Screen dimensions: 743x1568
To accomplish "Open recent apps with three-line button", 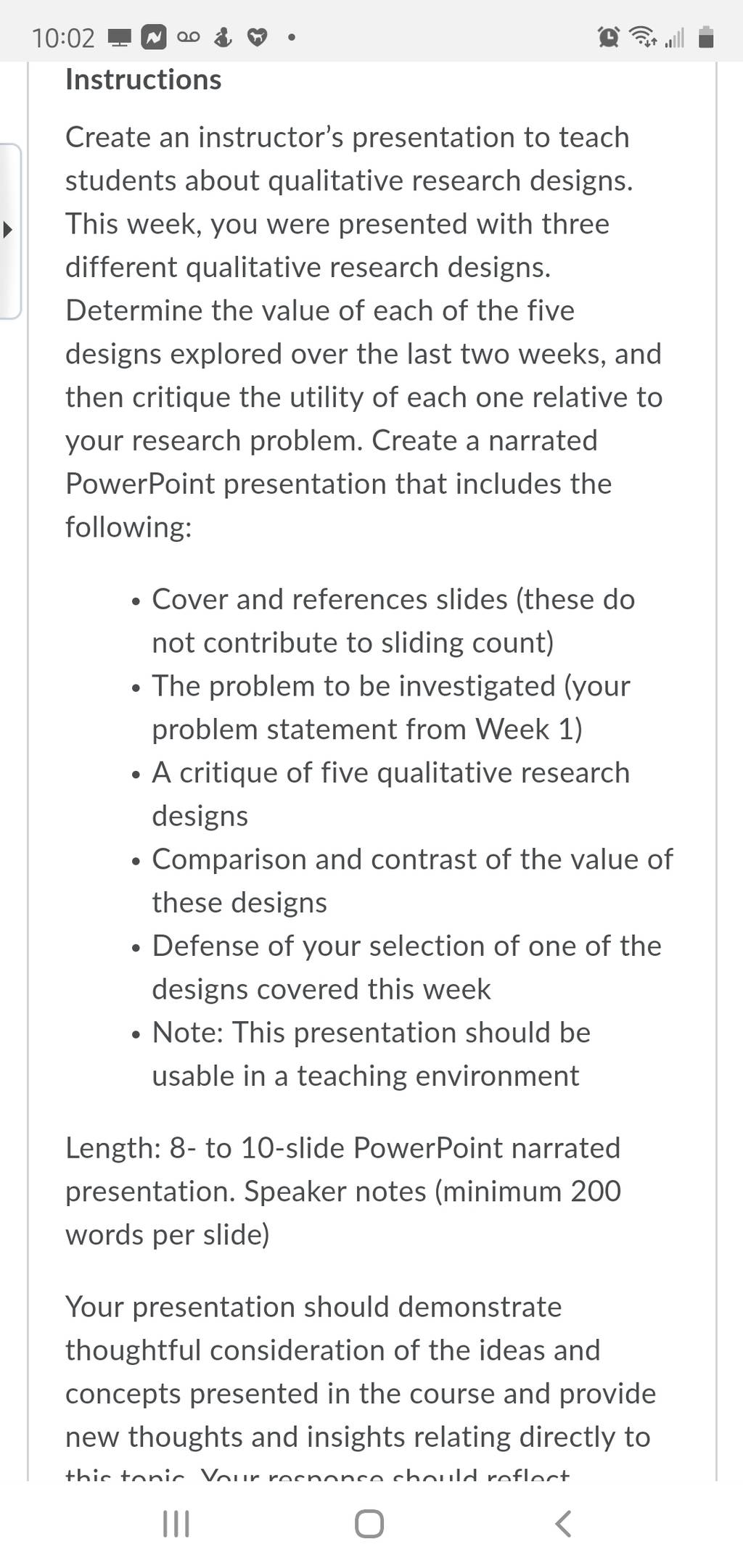I will click(x=176, y=1524).
